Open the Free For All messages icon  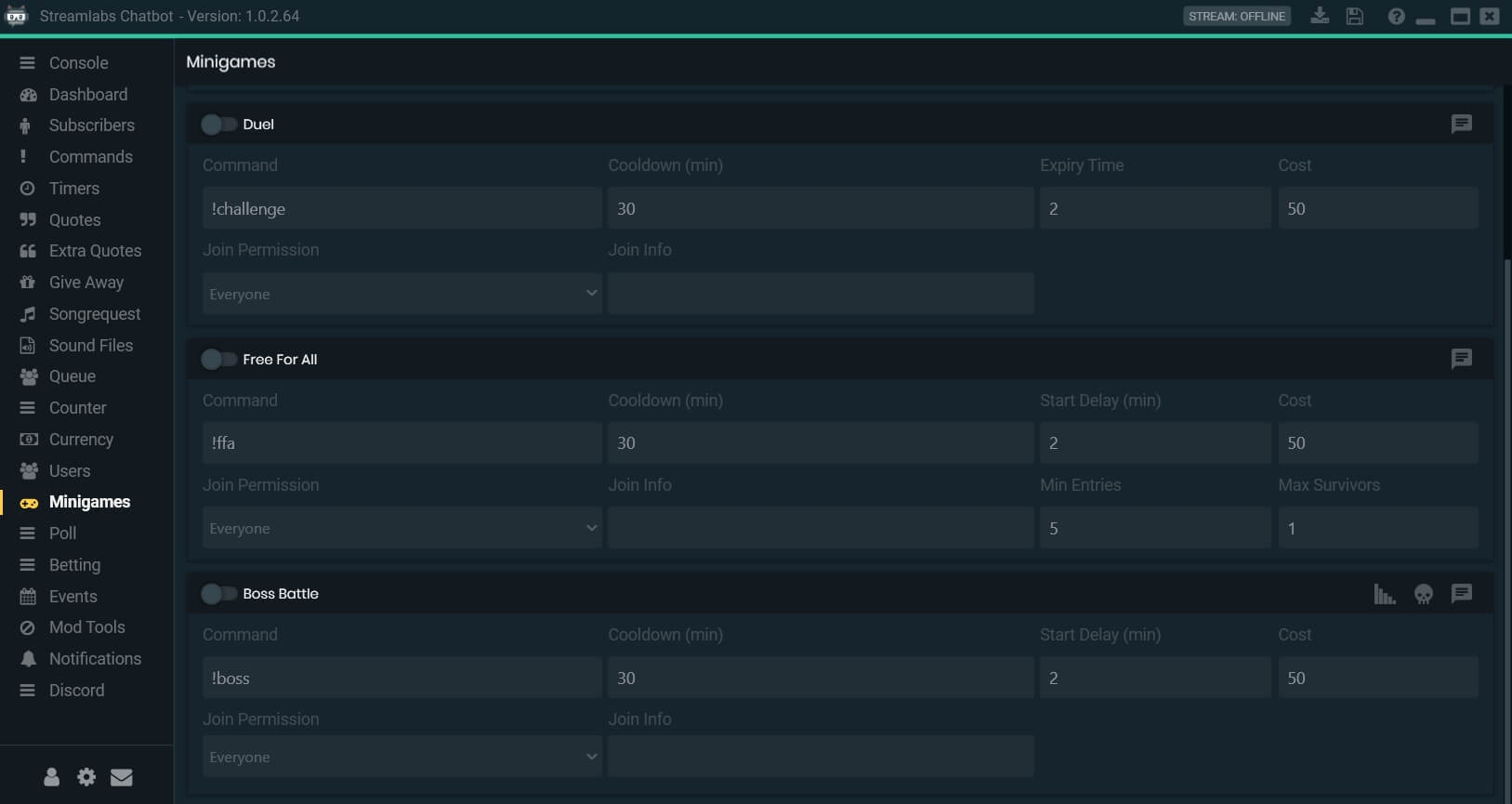pos(1461,359)
